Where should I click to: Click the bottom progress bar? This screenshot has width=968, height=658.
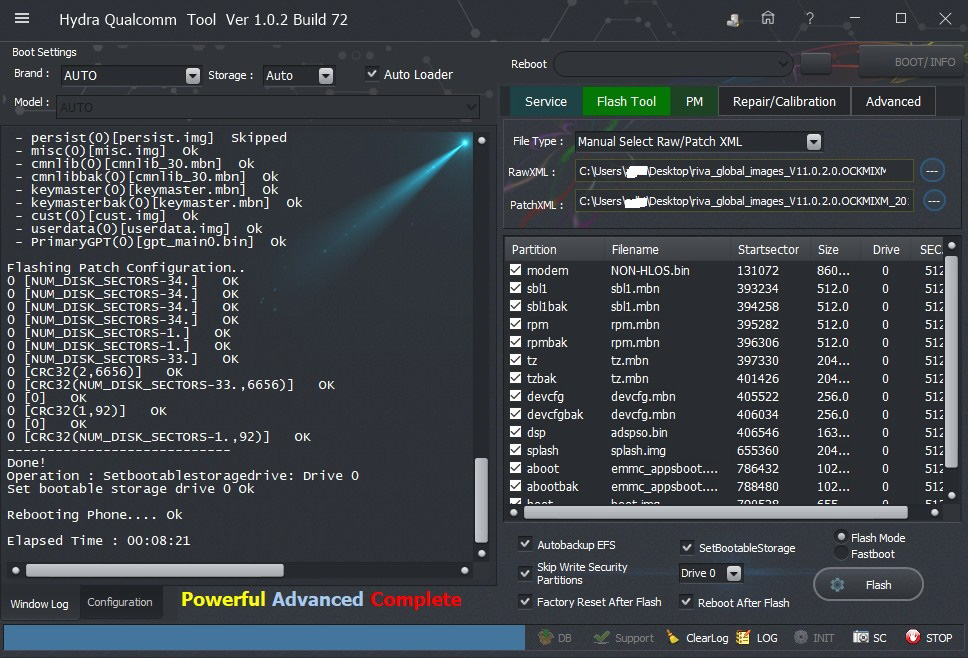264,637
